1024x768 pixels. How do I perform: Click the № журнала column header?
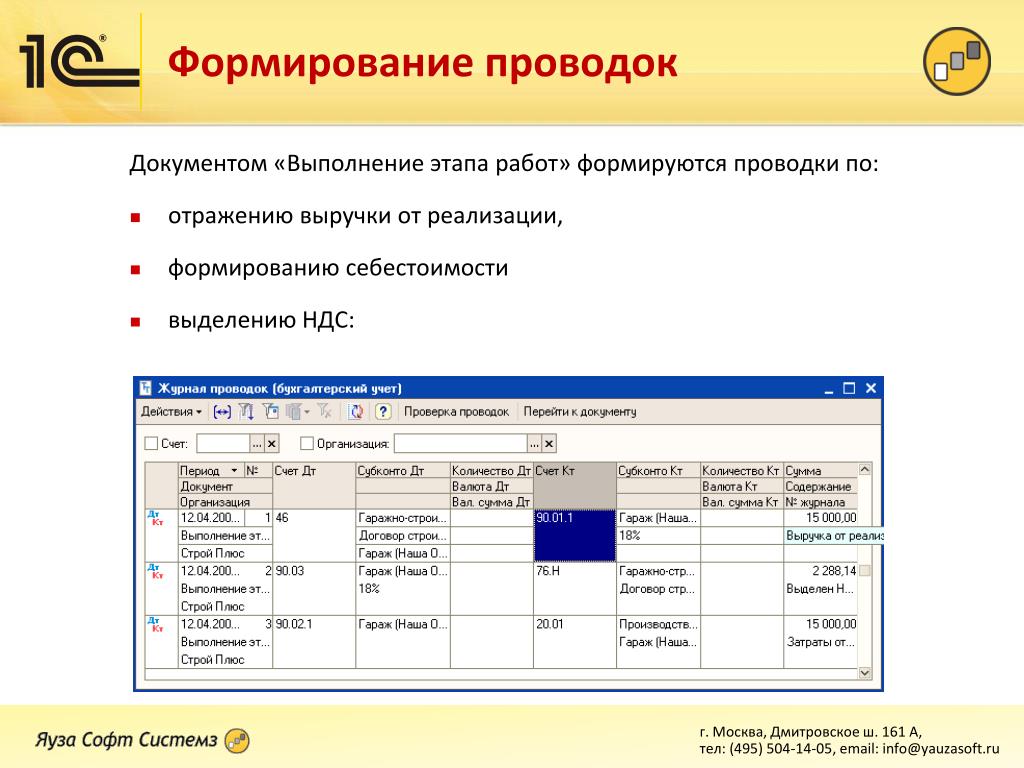pyautogui.click(x=820, y=502)
